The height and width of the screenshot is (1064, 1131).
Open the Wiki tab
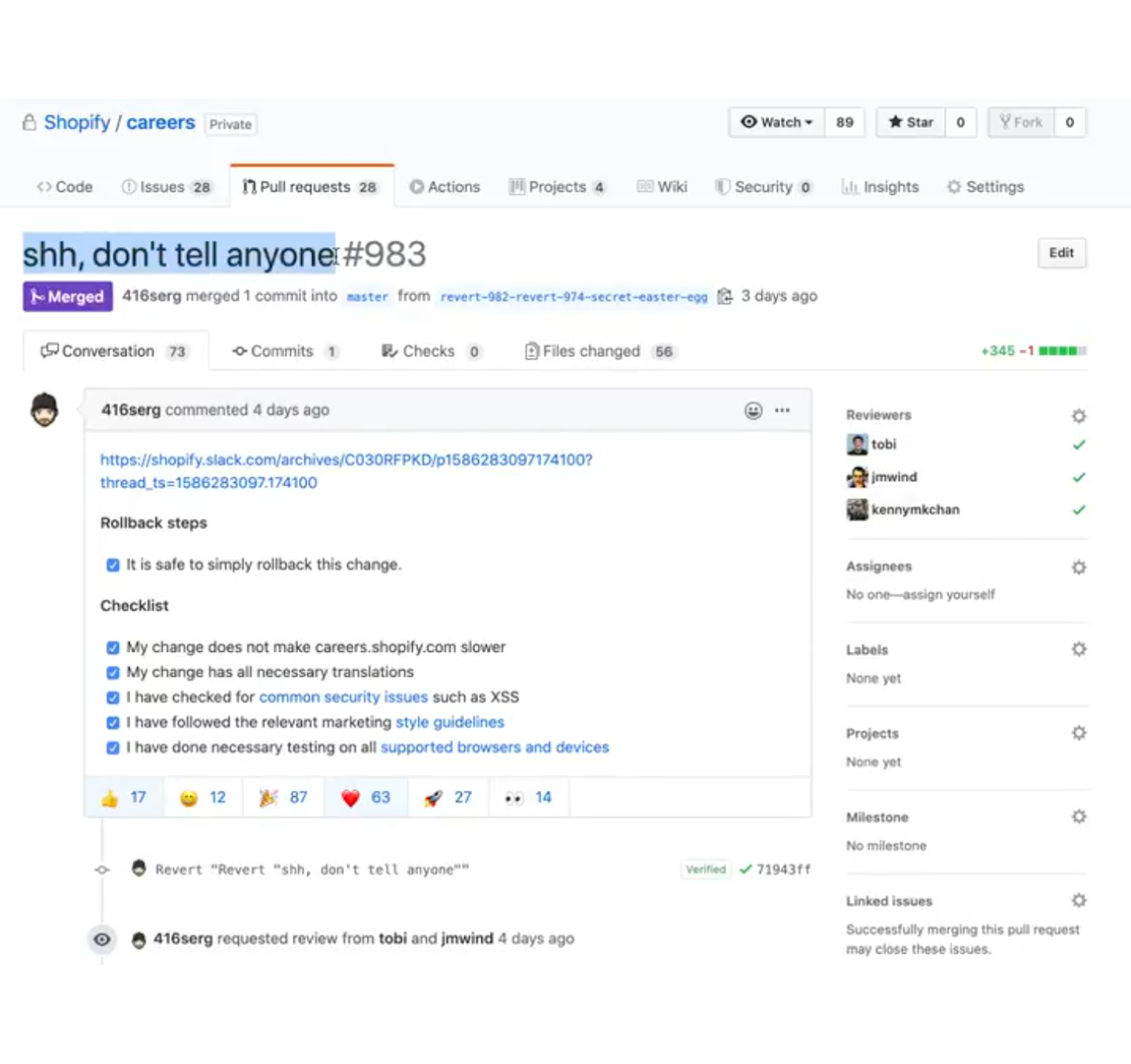coord(662,187)
